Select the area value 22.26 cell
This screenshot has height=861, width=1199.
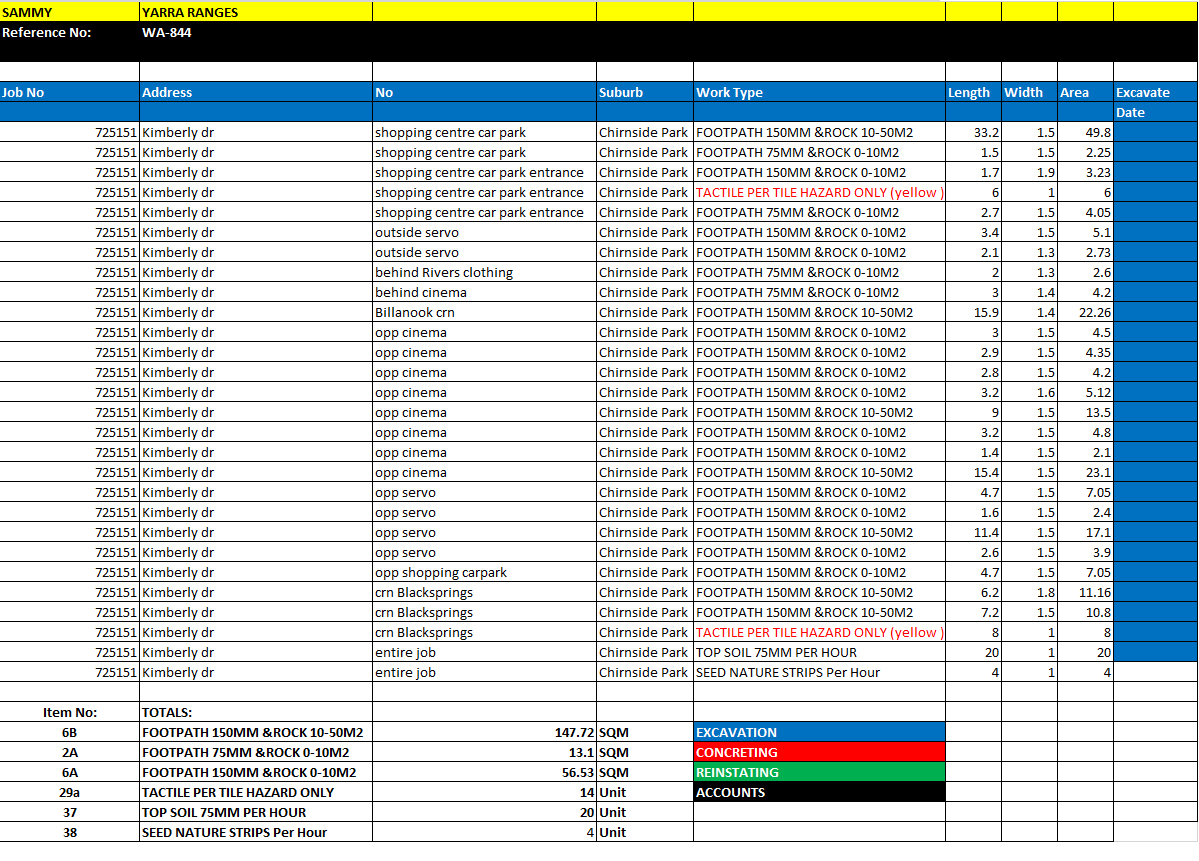tap(1085, 312)
